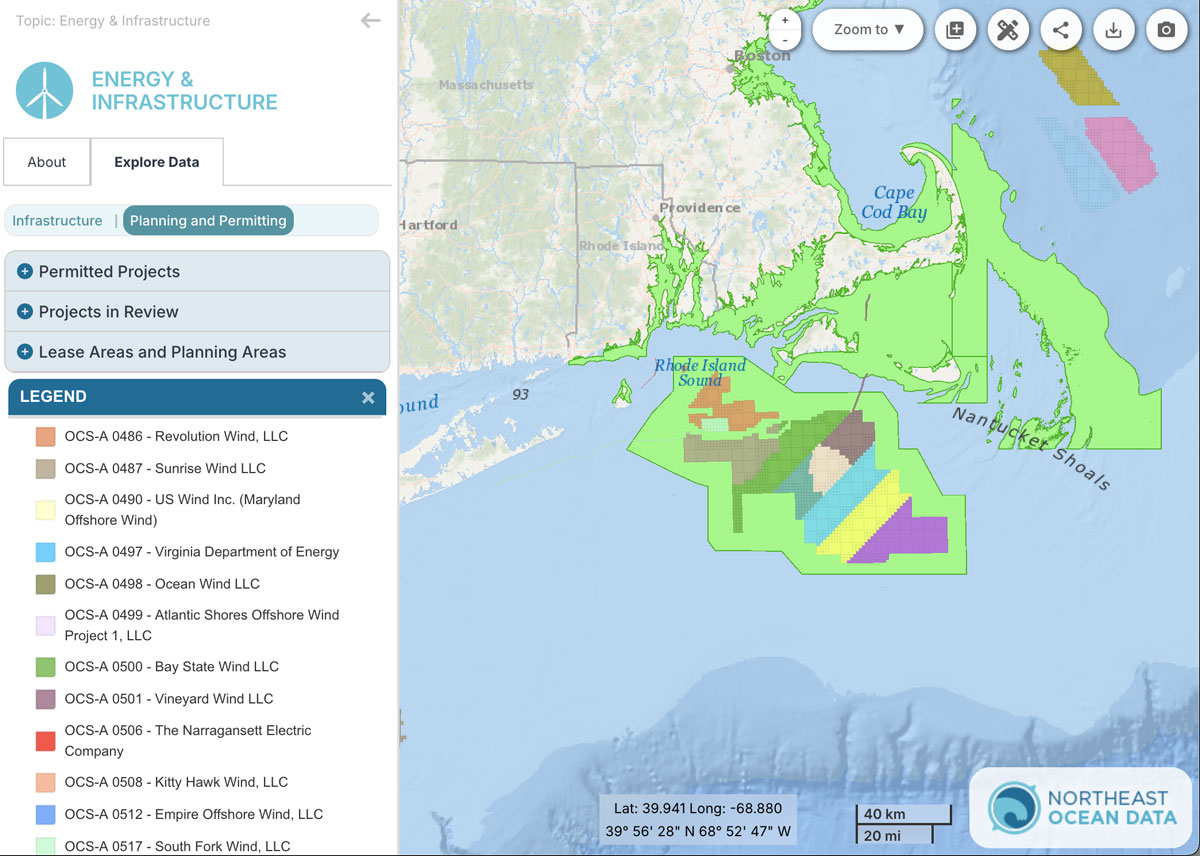The image size is (1200, 856).
Task: Click the Ocean Wind LLC olive swatch
Action: tap(45, 584)
